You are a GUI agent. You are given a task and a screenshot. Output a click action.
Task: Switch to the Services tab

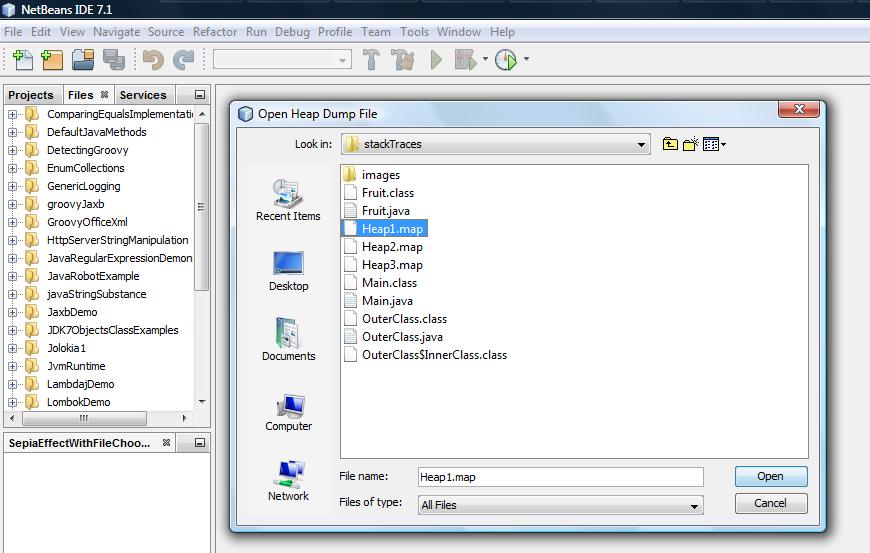coord(143,95)
